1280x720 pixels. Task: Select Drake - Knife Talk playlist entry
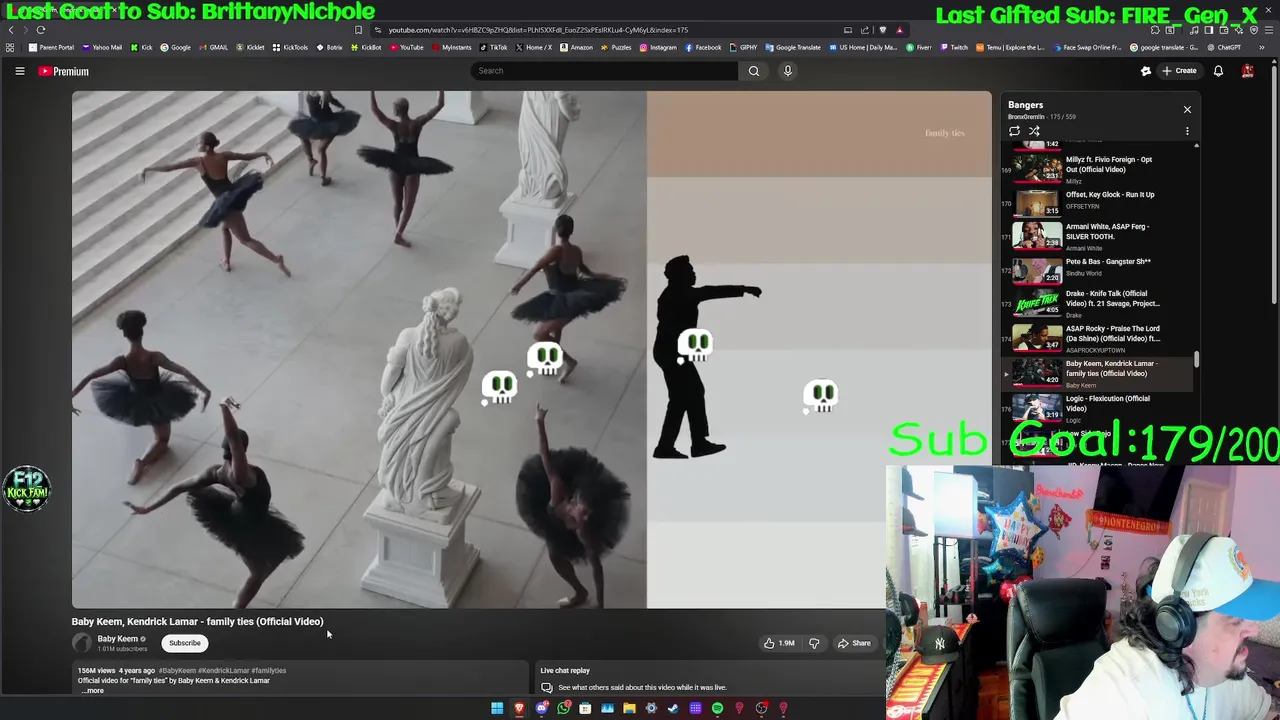[x=1098, y=304]
